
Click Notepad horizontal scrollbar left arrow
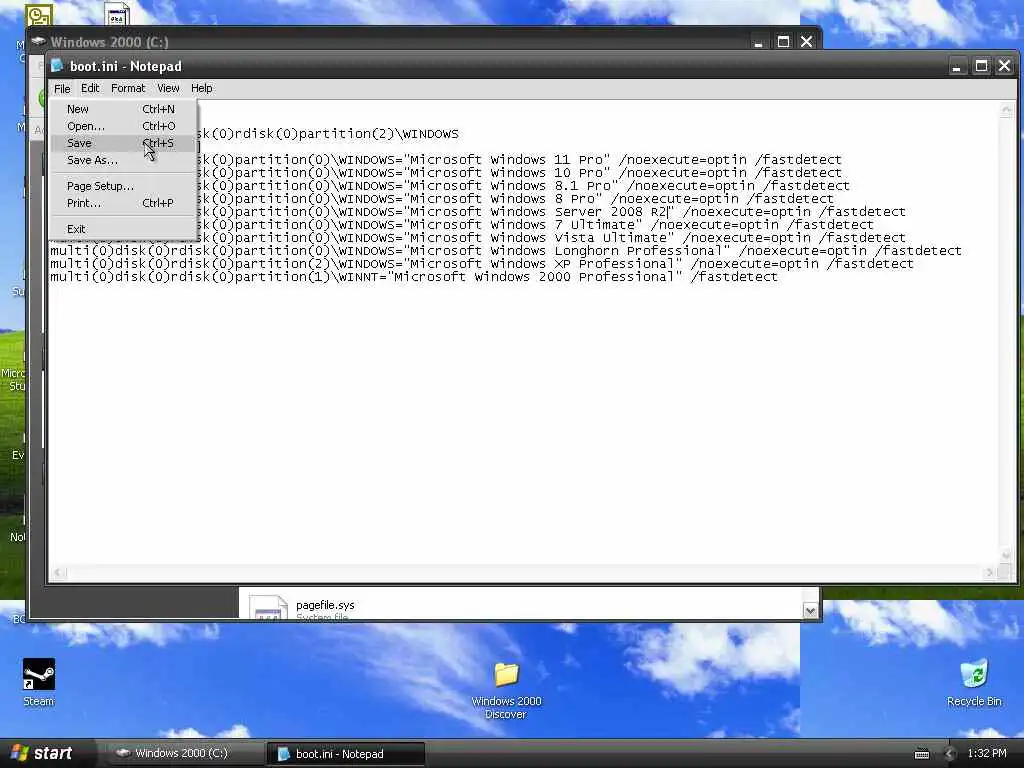click(57, 573)
